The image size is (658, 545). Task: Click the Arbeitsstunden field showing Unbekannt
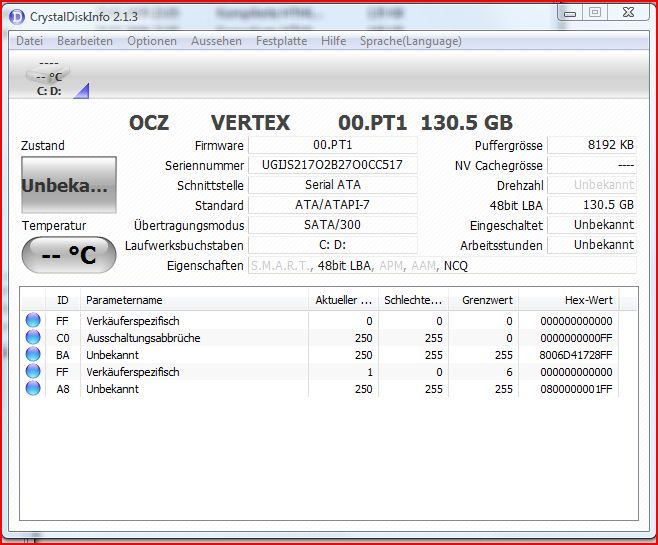[592, 245]
